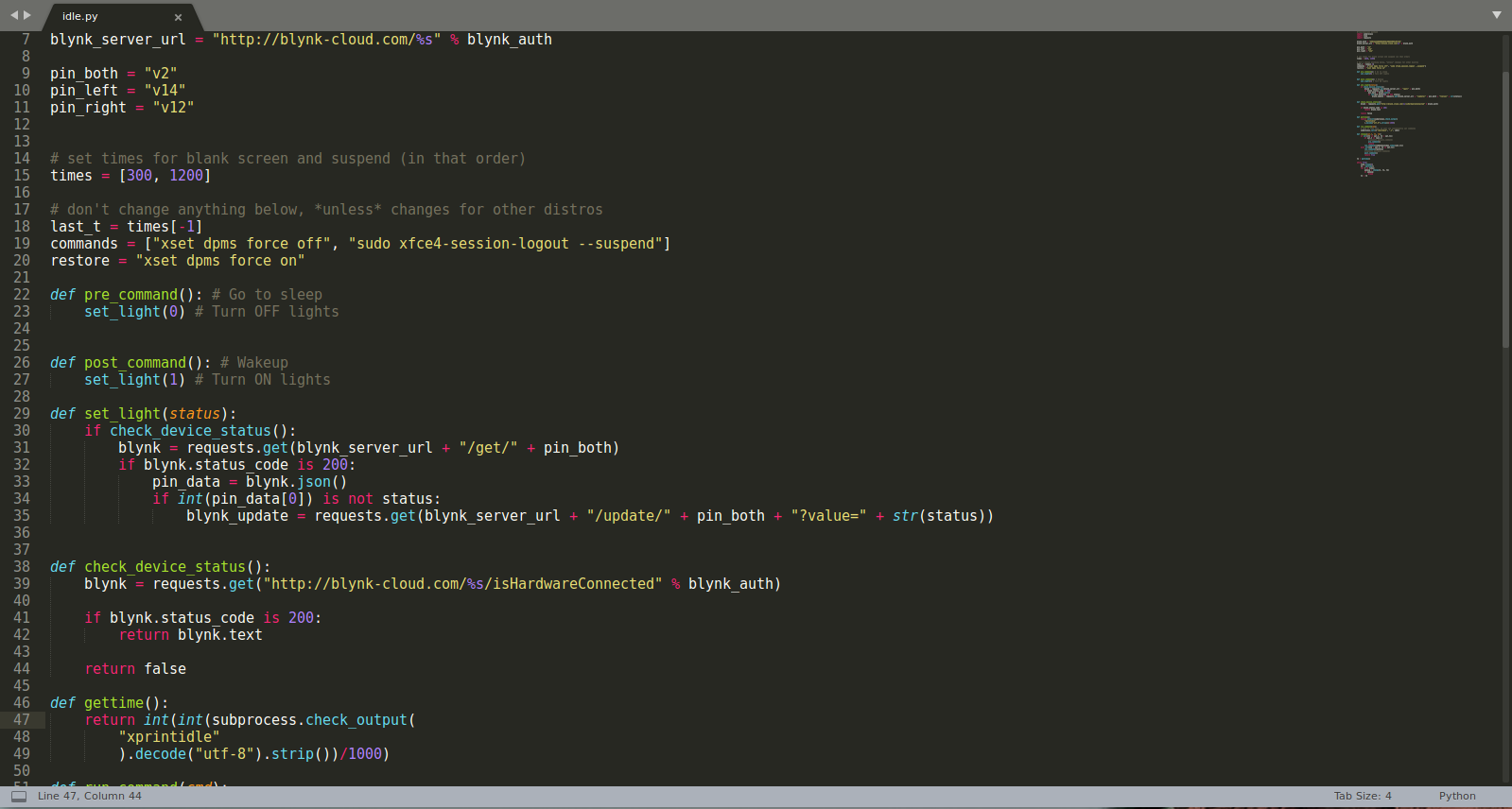Click the isHardwareConnected URL string
Screen dimensions: 1512x809
[462, 584]
